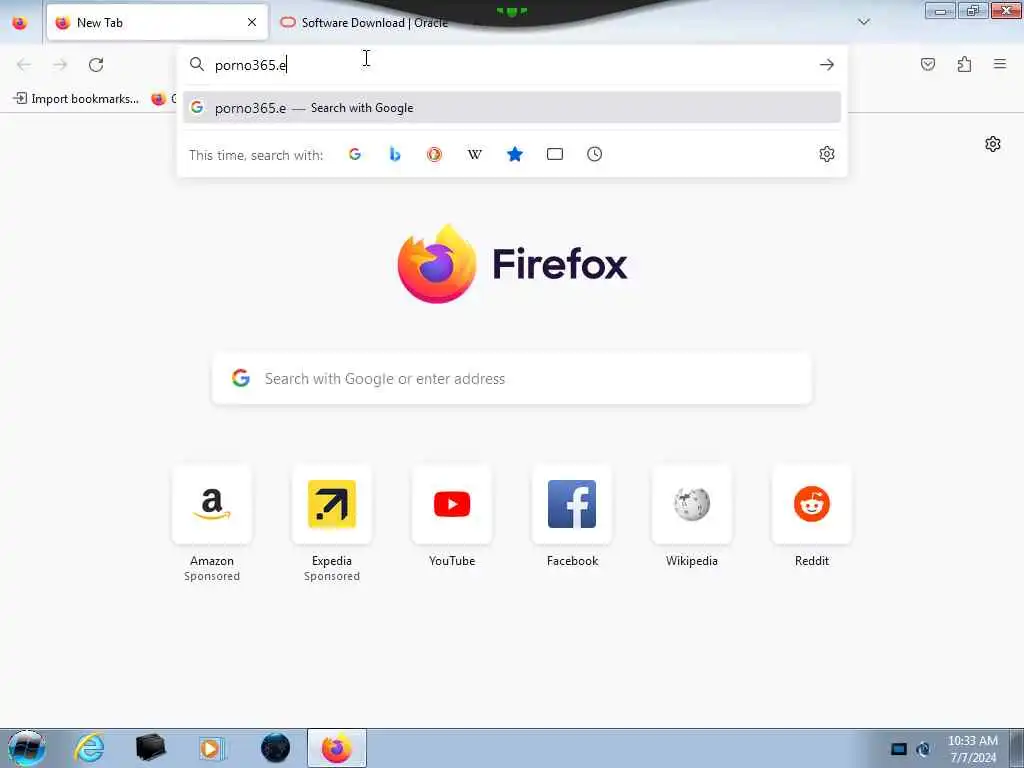Open Save to Pocket
This screenshot has width=1024, height=768.
[928, 64]
